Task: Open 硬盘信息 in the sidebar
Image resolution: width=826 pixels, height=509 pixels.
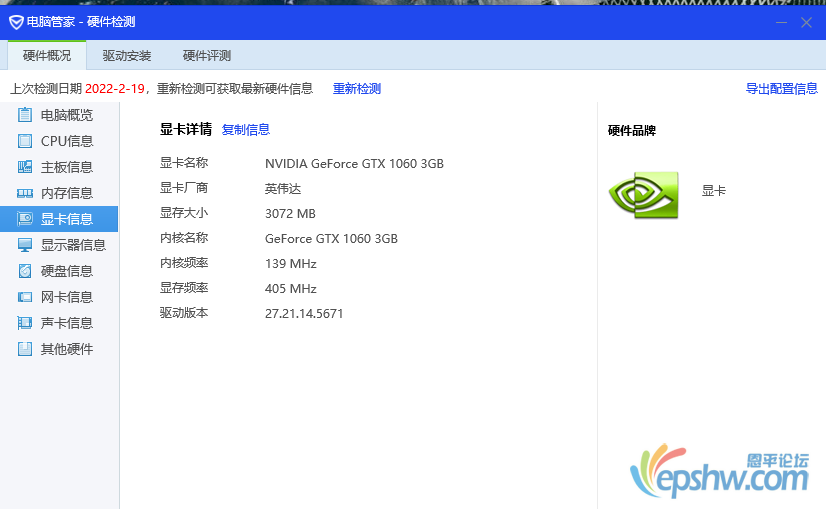Action: click(59, 271)
